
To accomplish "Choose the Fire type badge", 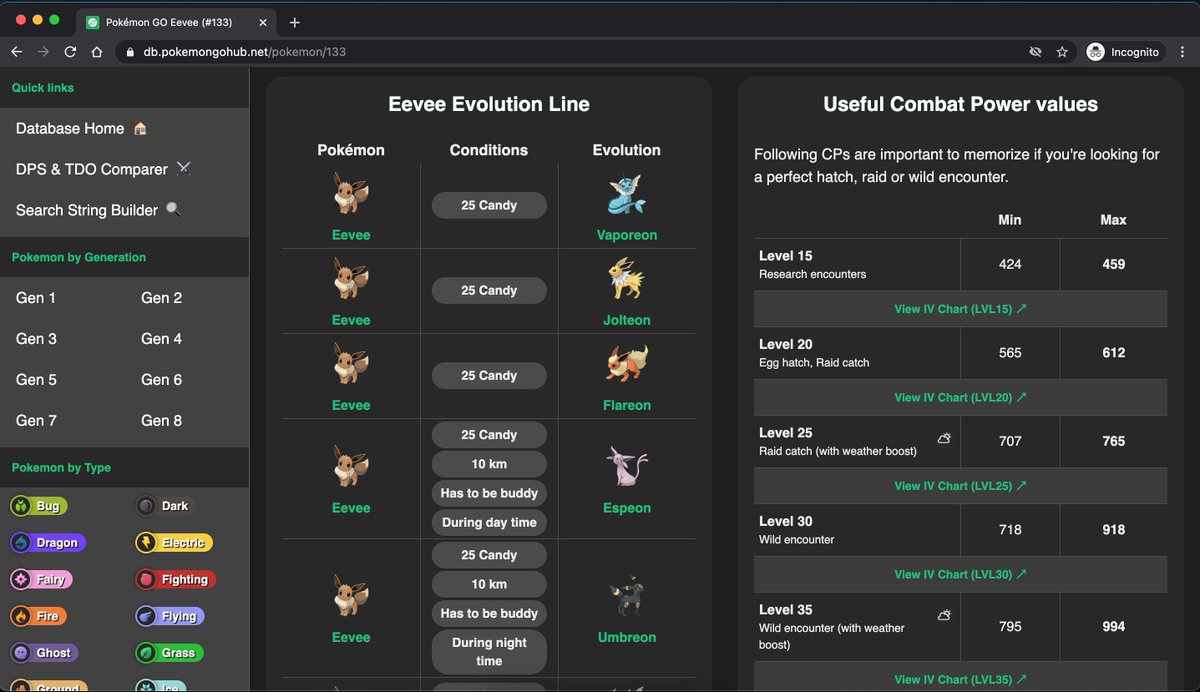I will [38, 617].
